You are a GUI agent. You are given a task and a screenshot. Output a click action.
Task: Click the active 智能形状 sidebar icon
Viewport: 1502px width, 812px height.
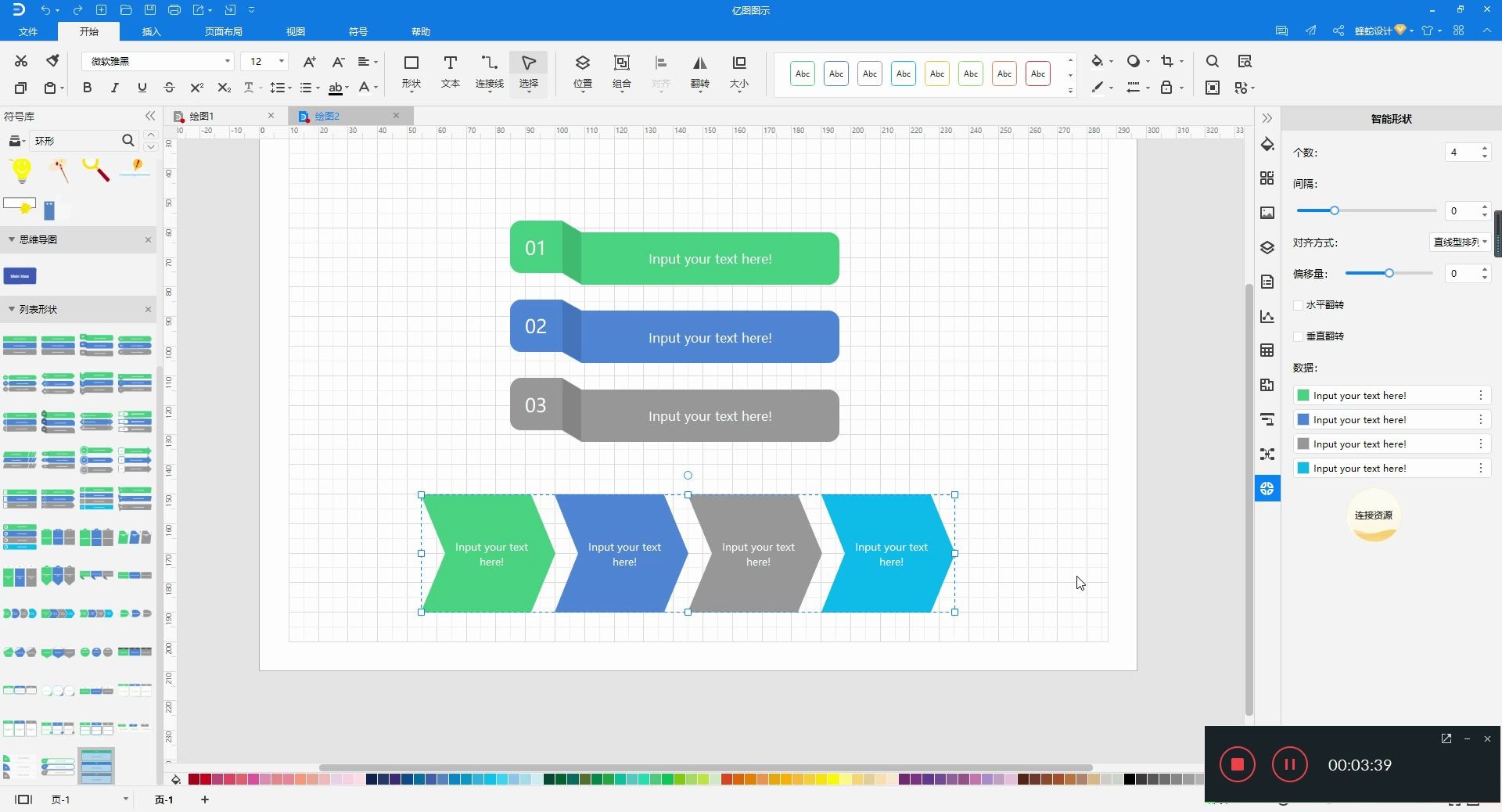pyautogui.click(x=1267, y=489)
